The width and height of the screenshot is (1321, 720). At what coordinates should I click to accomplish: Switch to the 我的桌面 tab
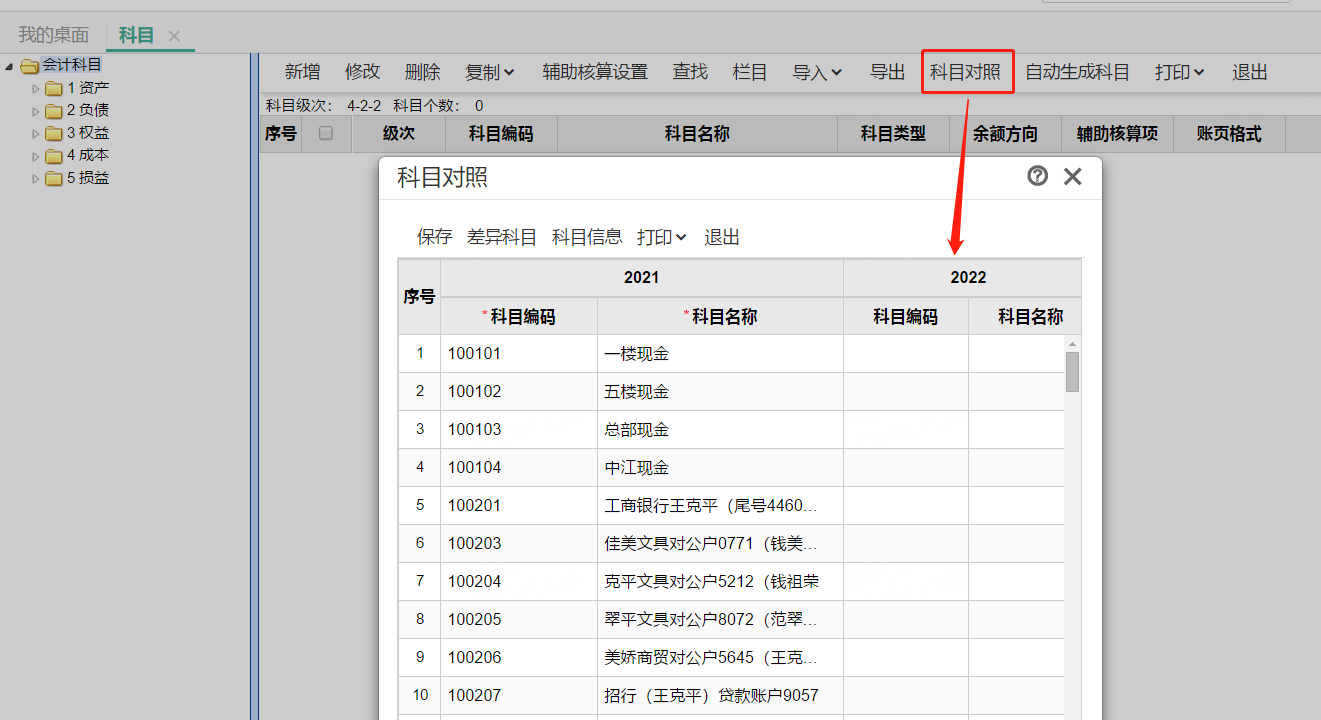pyautogui.click(x=53, y=35)
